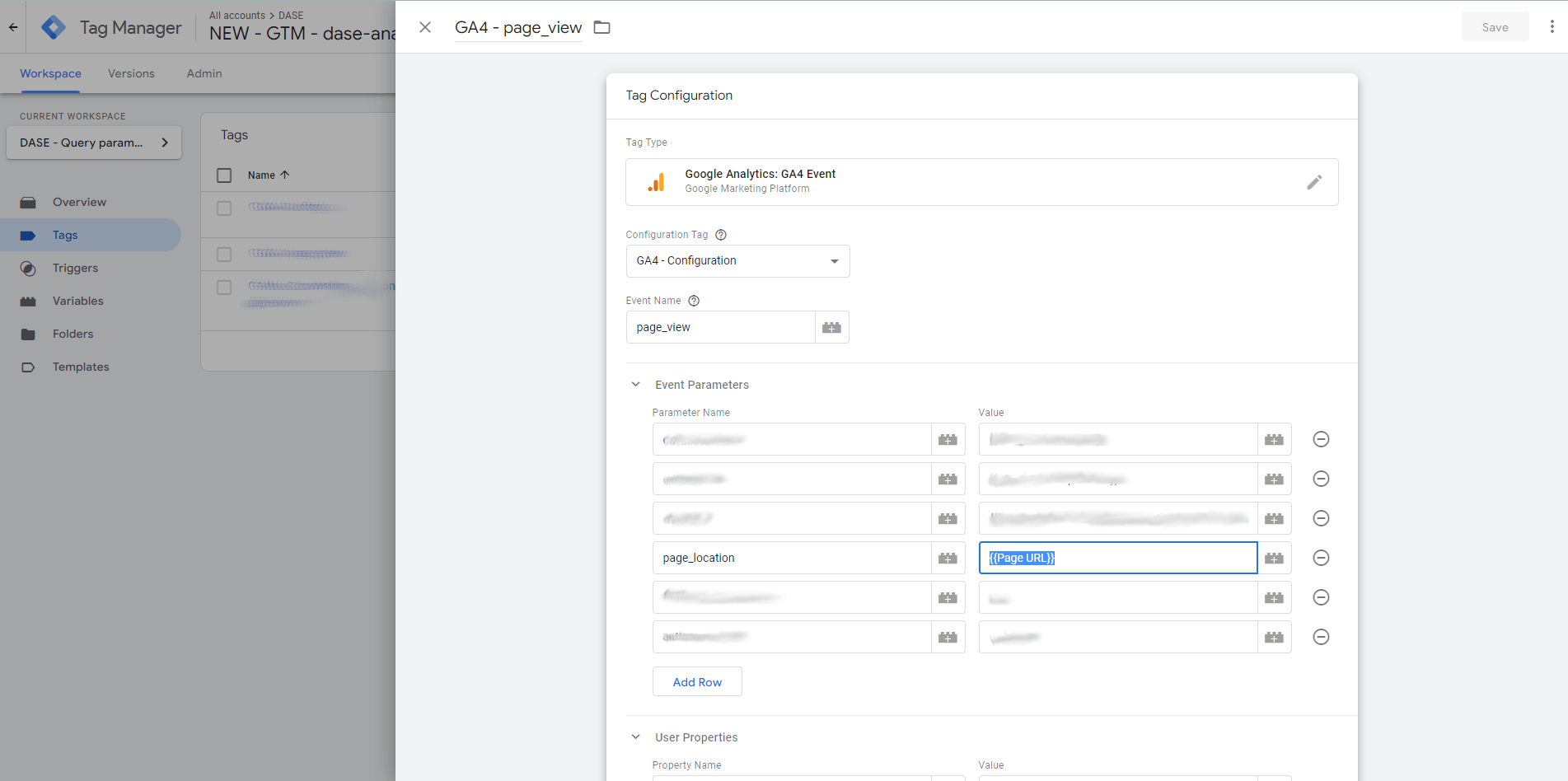Insert variable in first parameter name field
Viewport: 1568px width, 781px height.
(x=948, y=439)
